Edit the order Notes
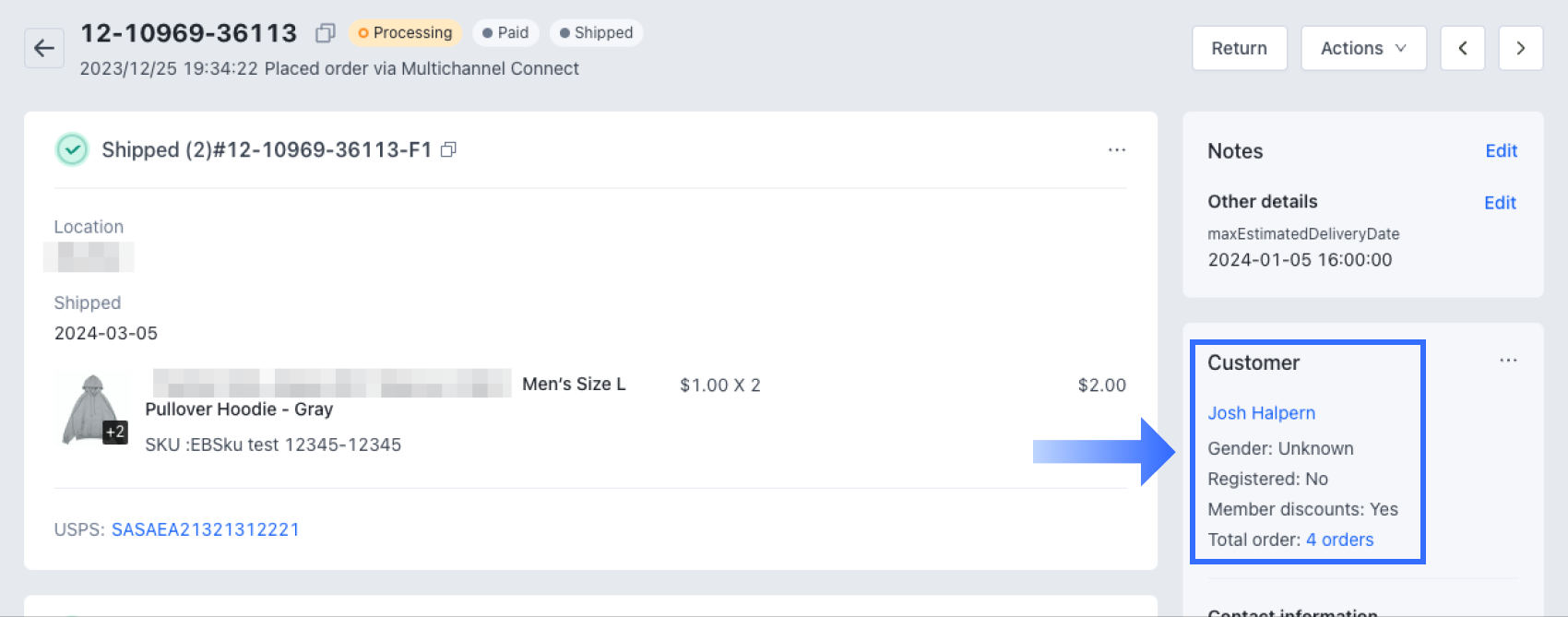 1502,150
